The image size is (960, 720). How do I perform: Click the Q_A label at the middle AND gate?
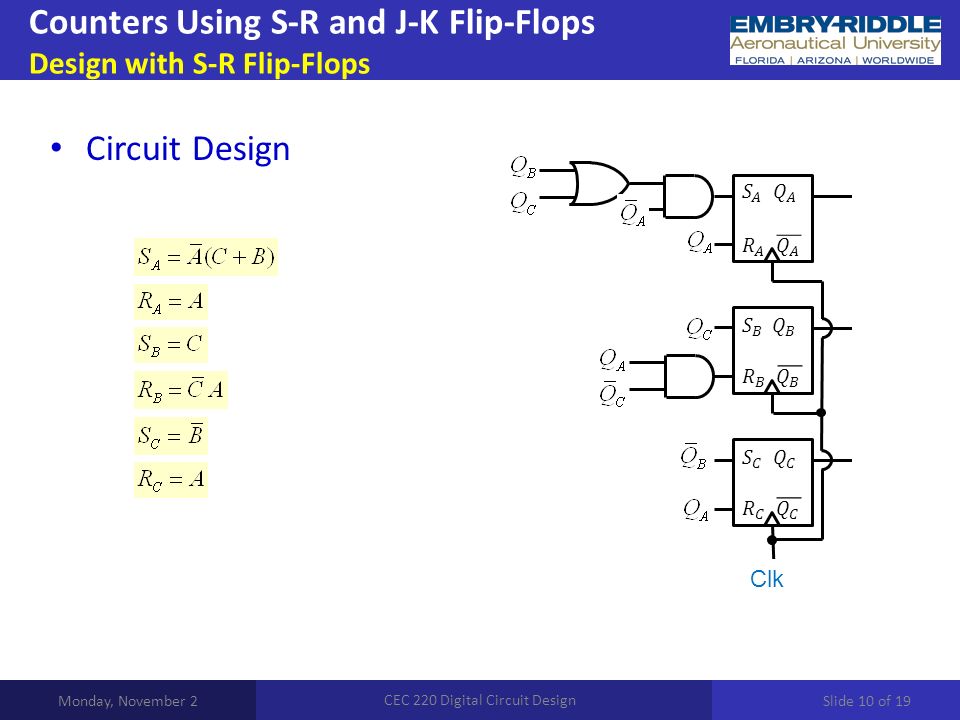[x=612, y=360]
